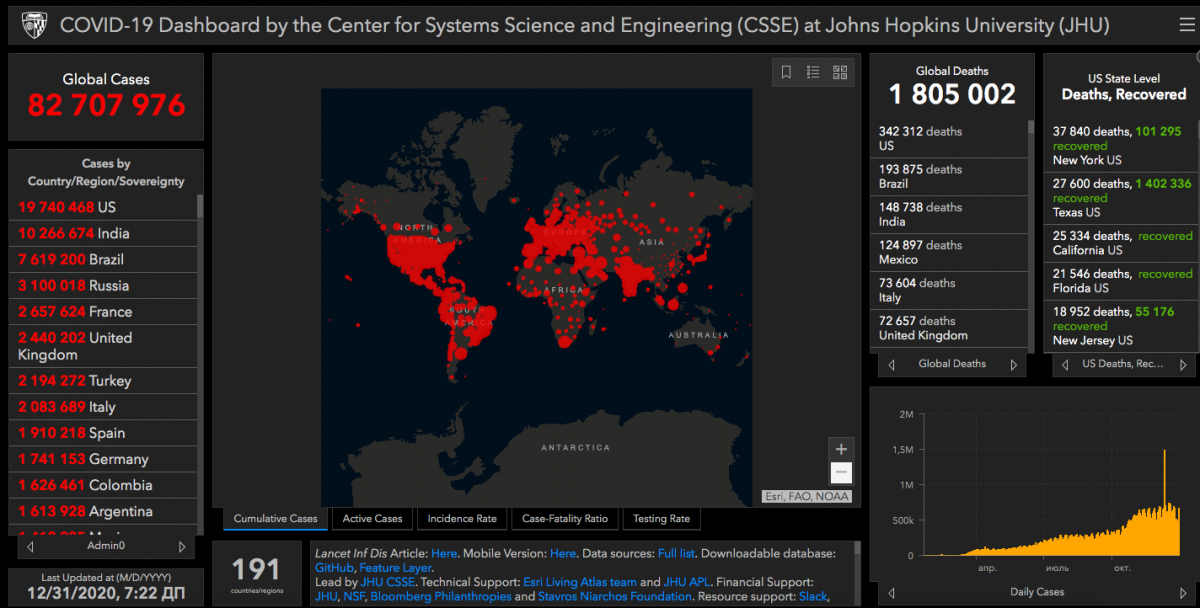Open the Mobile Version Here link
1200x608 pixels.
click(x=563, y=553)
